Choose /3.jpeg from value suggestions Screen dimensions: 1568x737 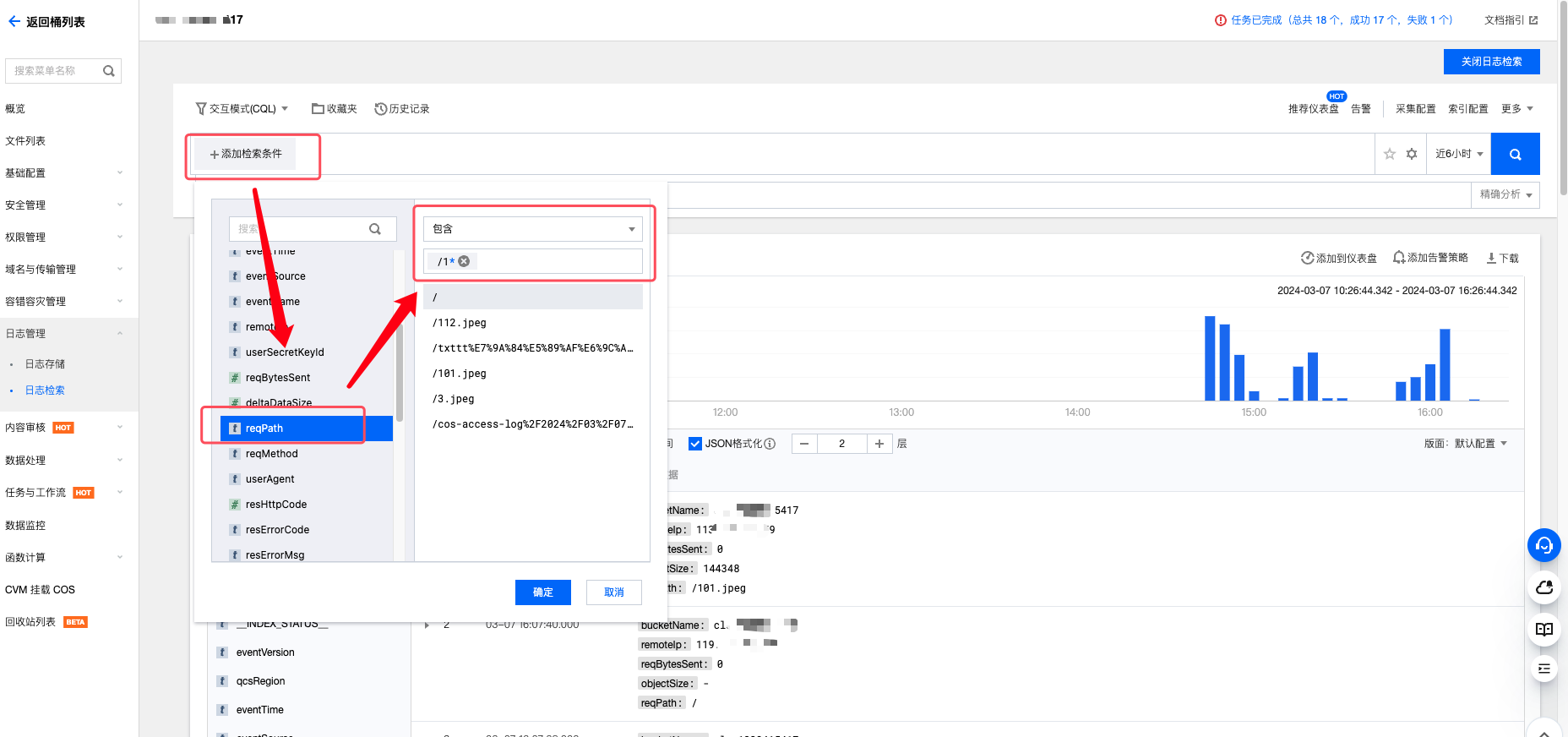point(533,399)
